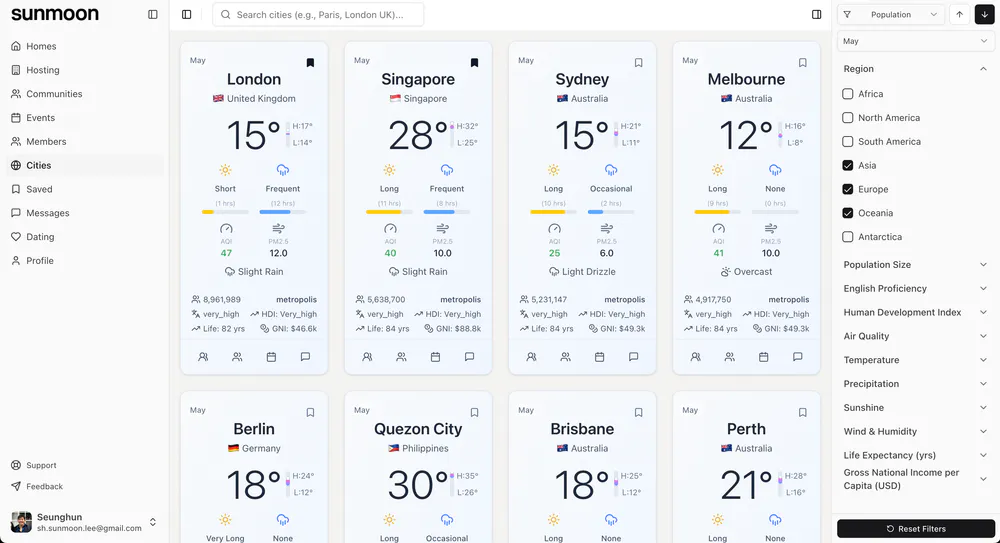1000x543 pixels.
Task: Check the Africa region checkbox
Action: tap(848, 94)
